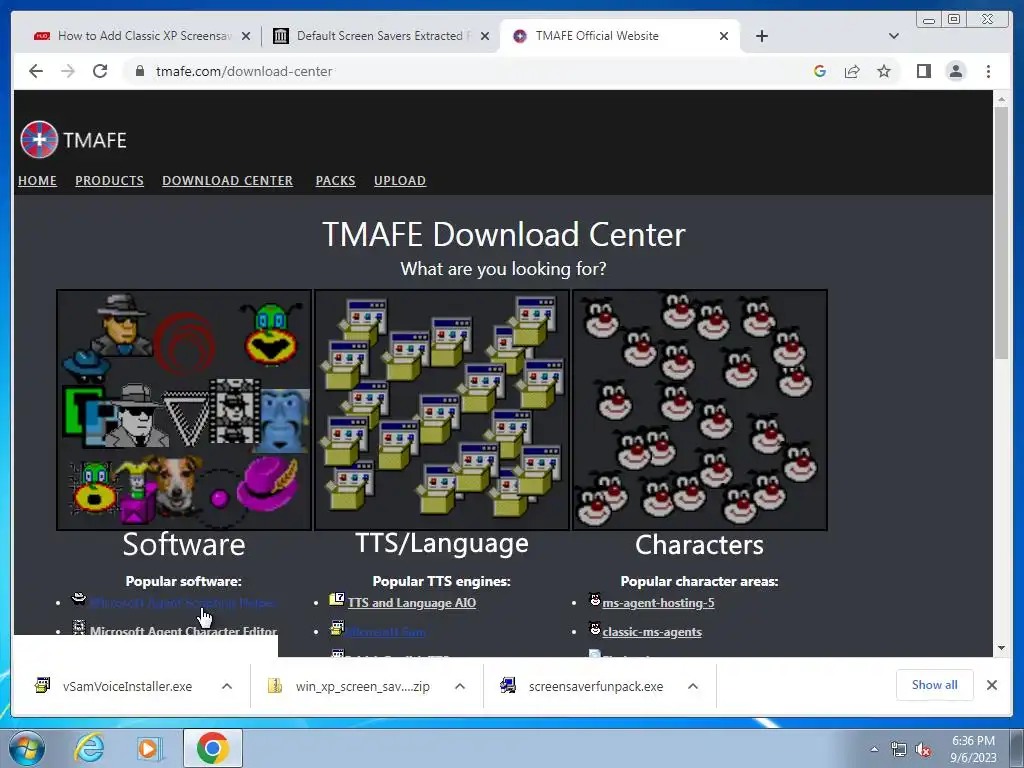Open a new browser tab

coord(761,36)
